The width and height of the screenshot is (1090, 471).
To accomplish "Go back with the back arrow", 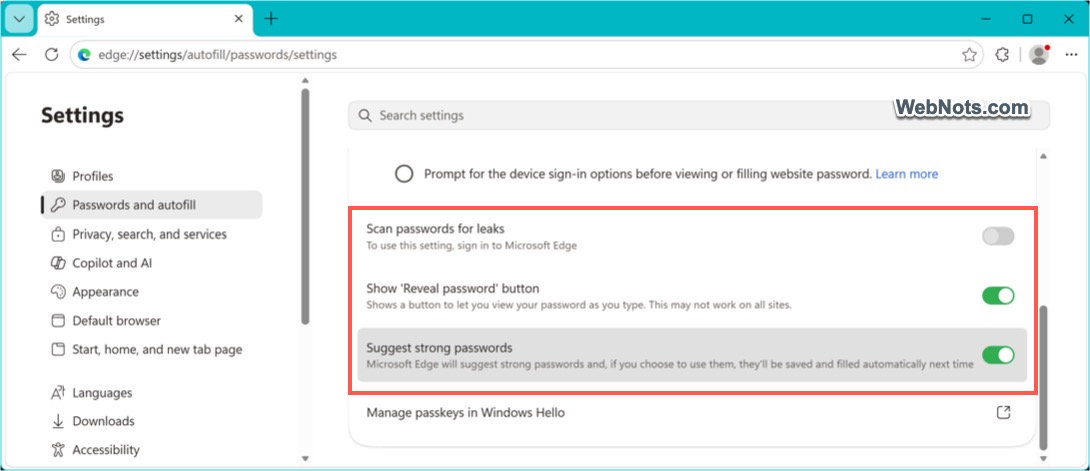I will 19,55.
